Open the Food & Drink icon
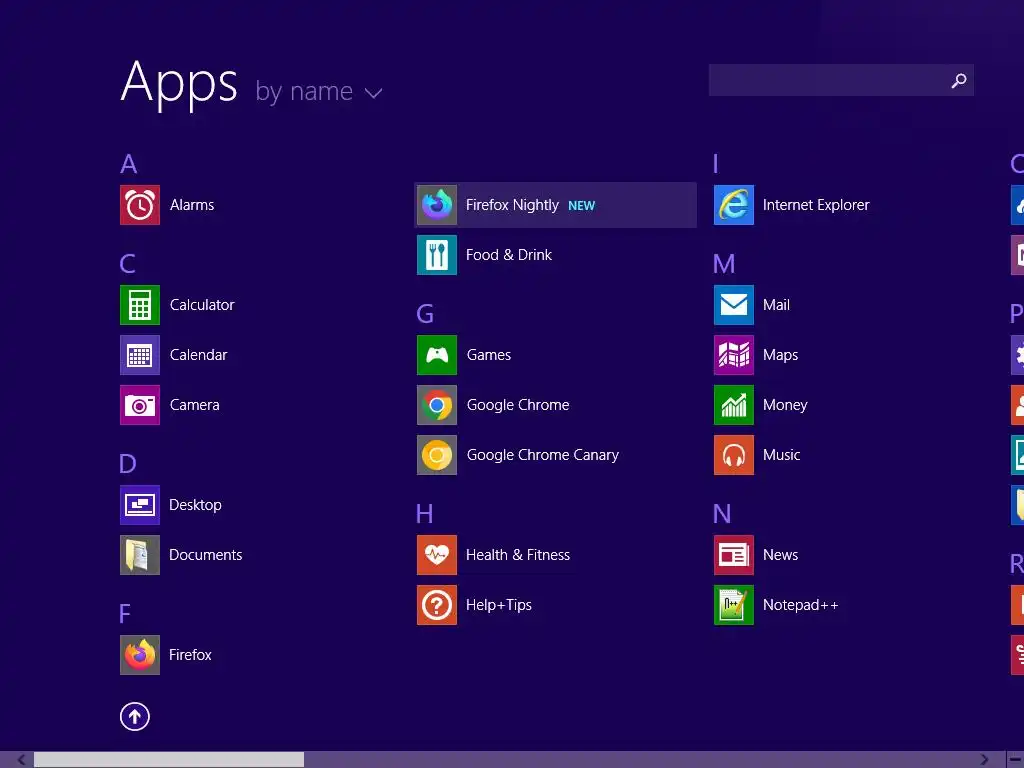Screen dimensions: 1024x768 coord(437,255)
